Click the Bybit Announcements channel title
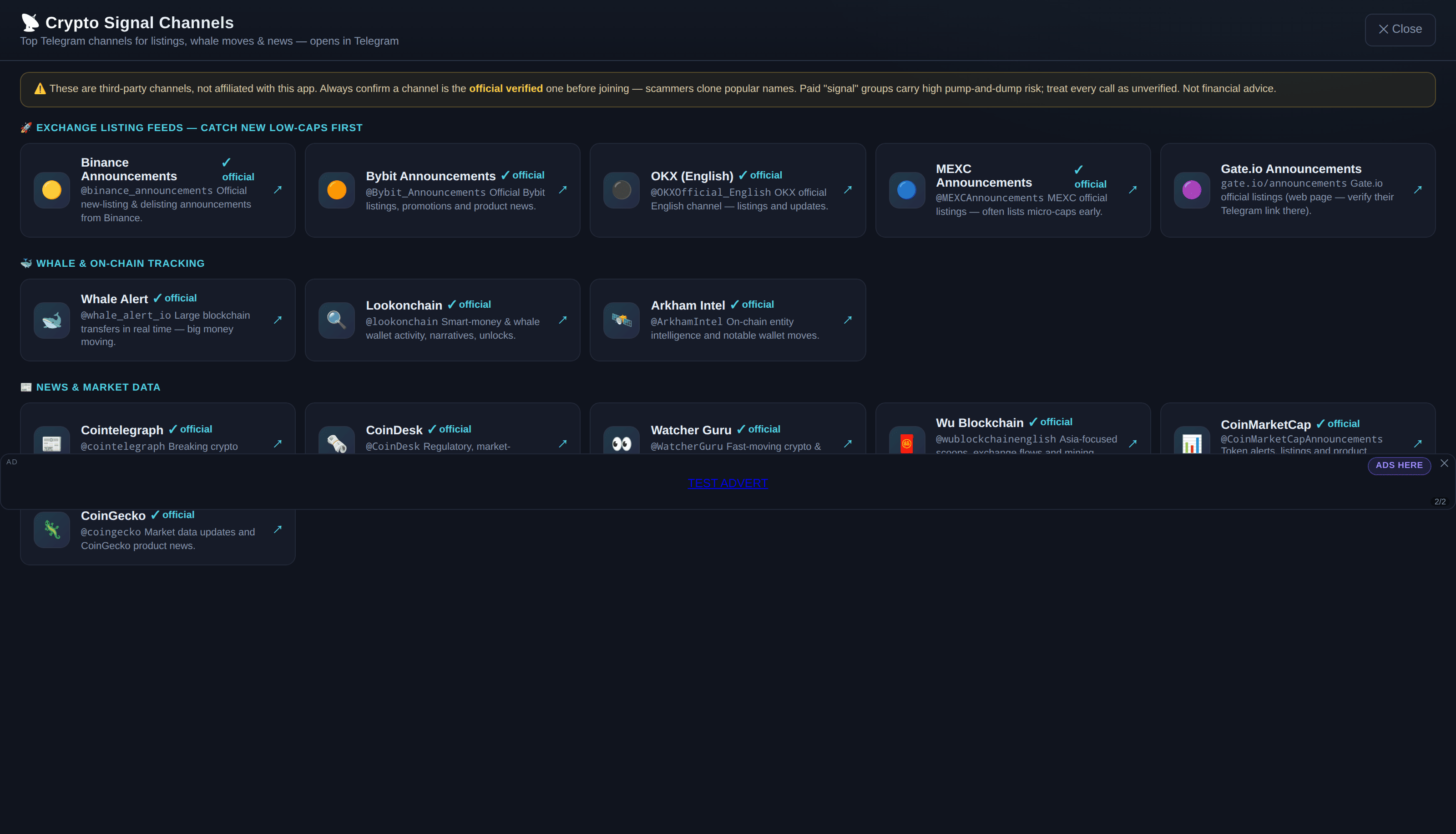Image resolution: width=1456 pixels, height=834 pixels. pos(430,176)
